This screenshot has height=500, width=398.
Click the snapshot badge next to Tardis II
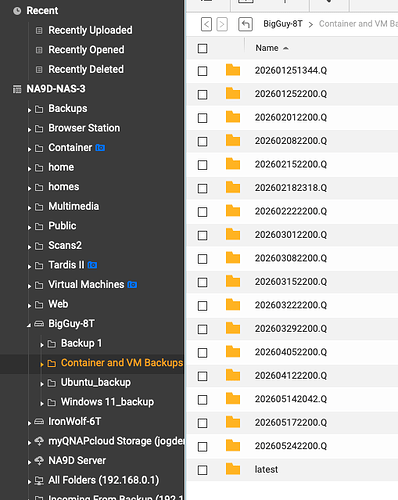point(92,265)
